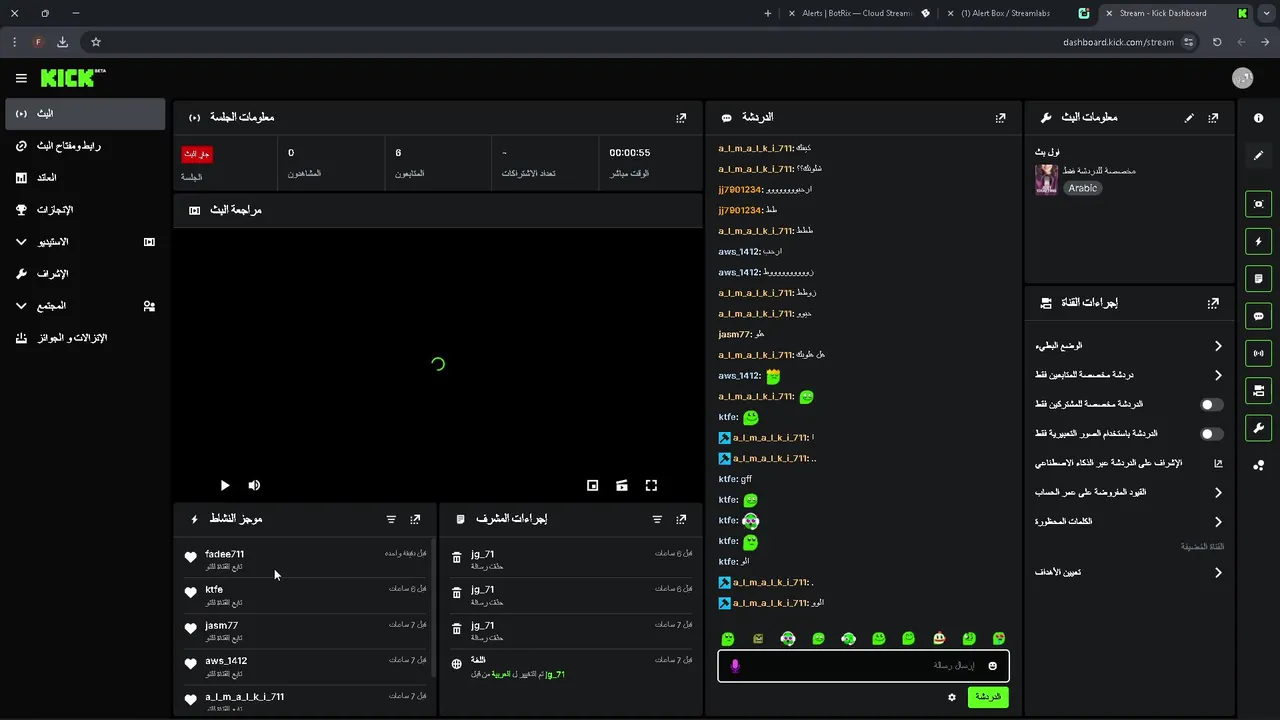The image size is (1280, 720).
Task: Filter موجز النشاط activity feed
Action: 391,519
